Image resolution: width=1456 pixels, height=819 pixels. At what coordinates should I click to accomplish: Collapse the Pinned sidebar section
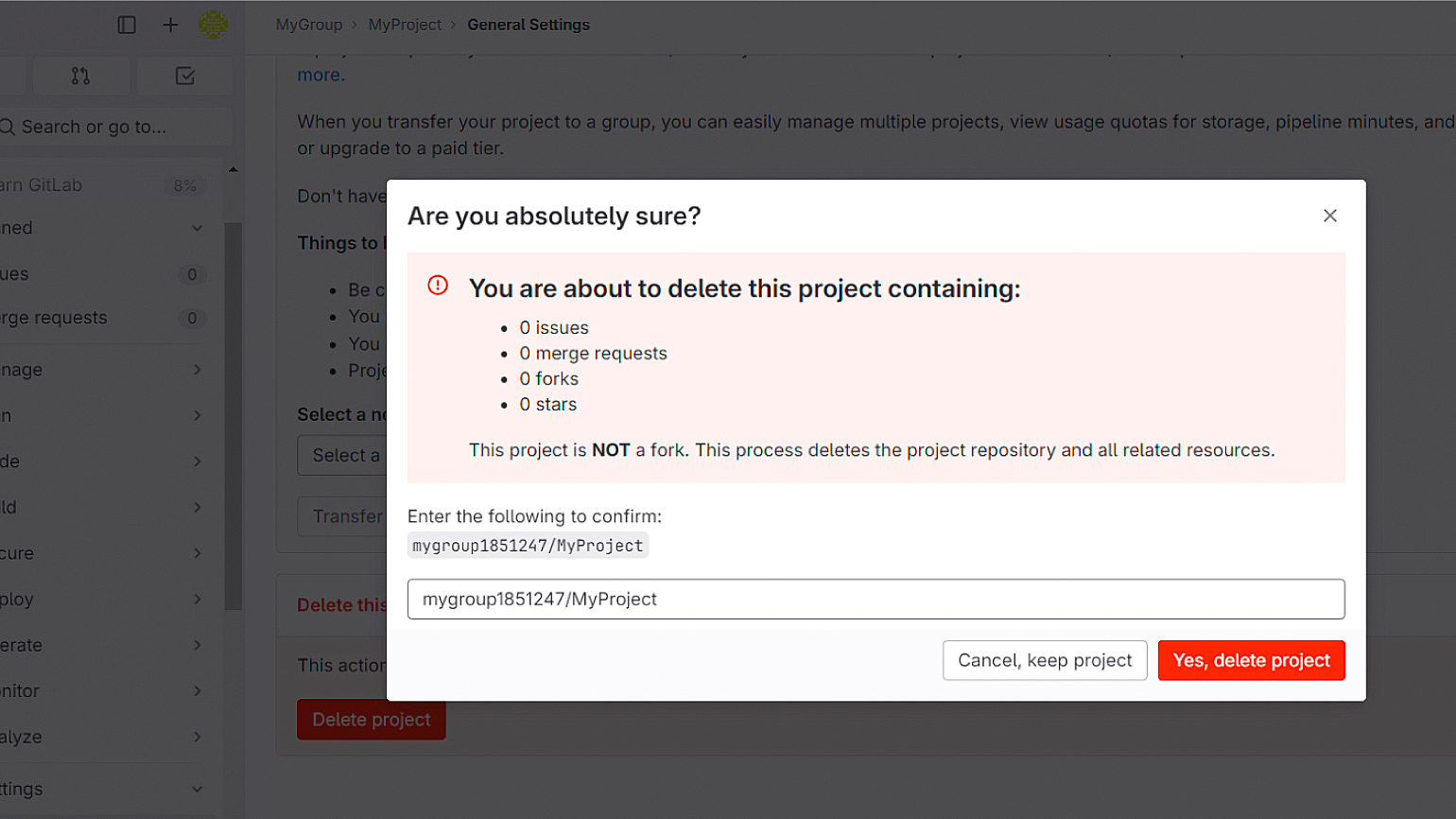coord(104,228)
